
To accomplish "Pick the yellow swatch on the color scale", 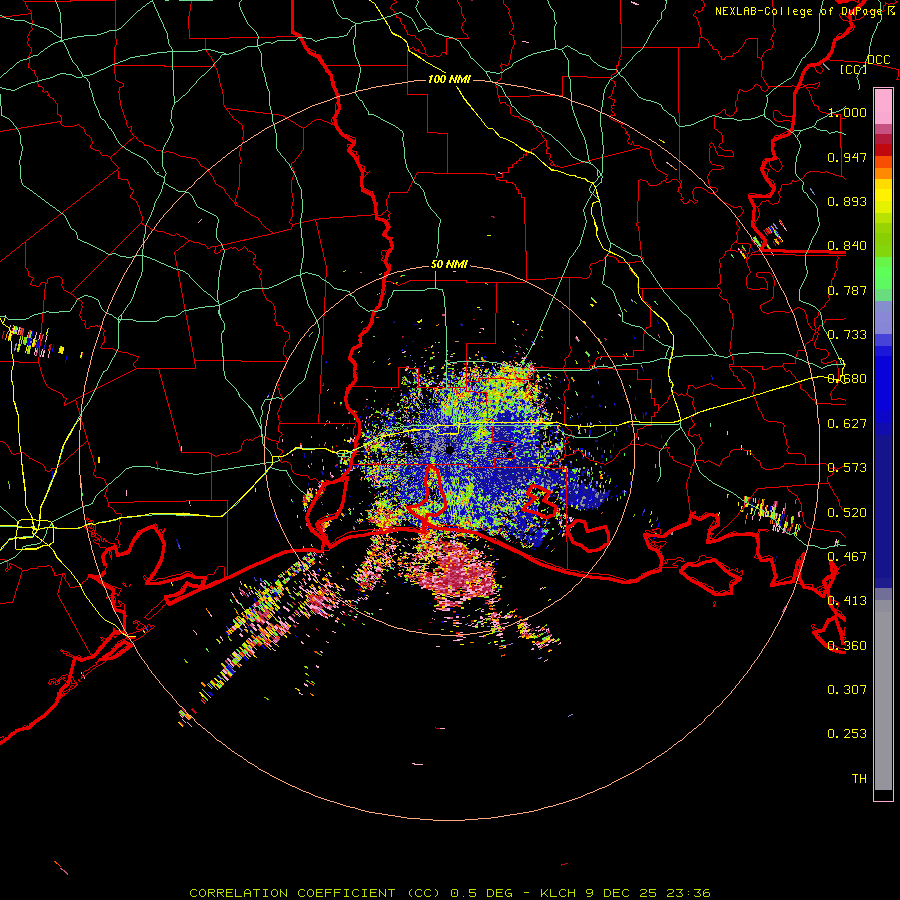I will point(883,197).
